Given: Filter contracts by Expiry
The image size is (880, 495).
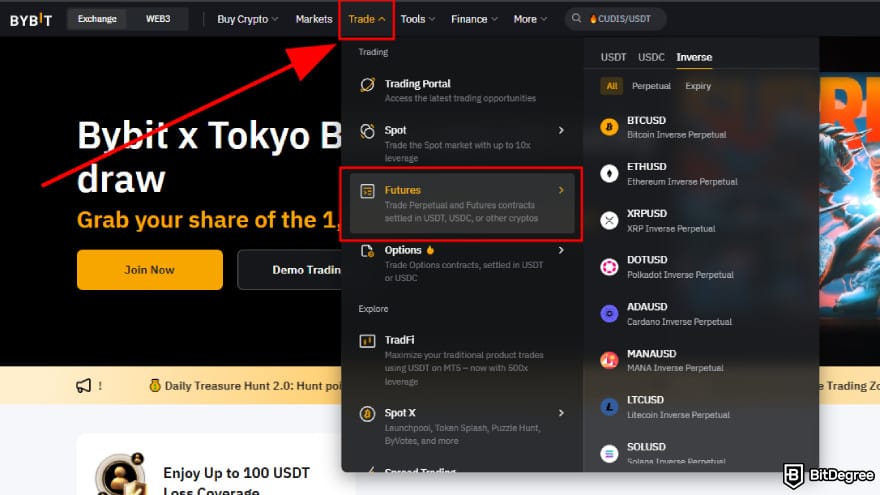Looking at the screenshot, I should pos(698,86).
